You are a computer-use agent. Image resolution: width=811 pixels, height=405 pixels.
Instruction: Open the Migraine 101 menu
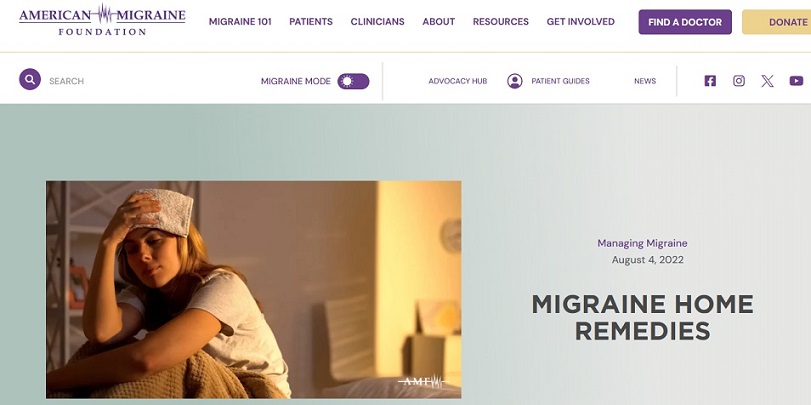coord(240,22)
